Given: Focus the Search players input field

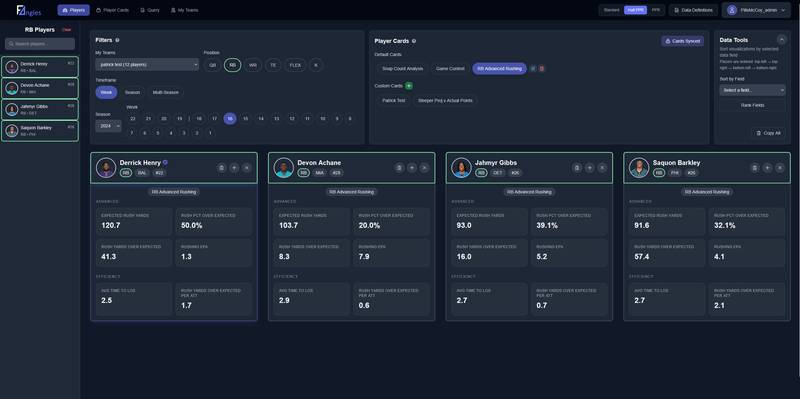Looking at the screenshot, I should click(40, 44).
